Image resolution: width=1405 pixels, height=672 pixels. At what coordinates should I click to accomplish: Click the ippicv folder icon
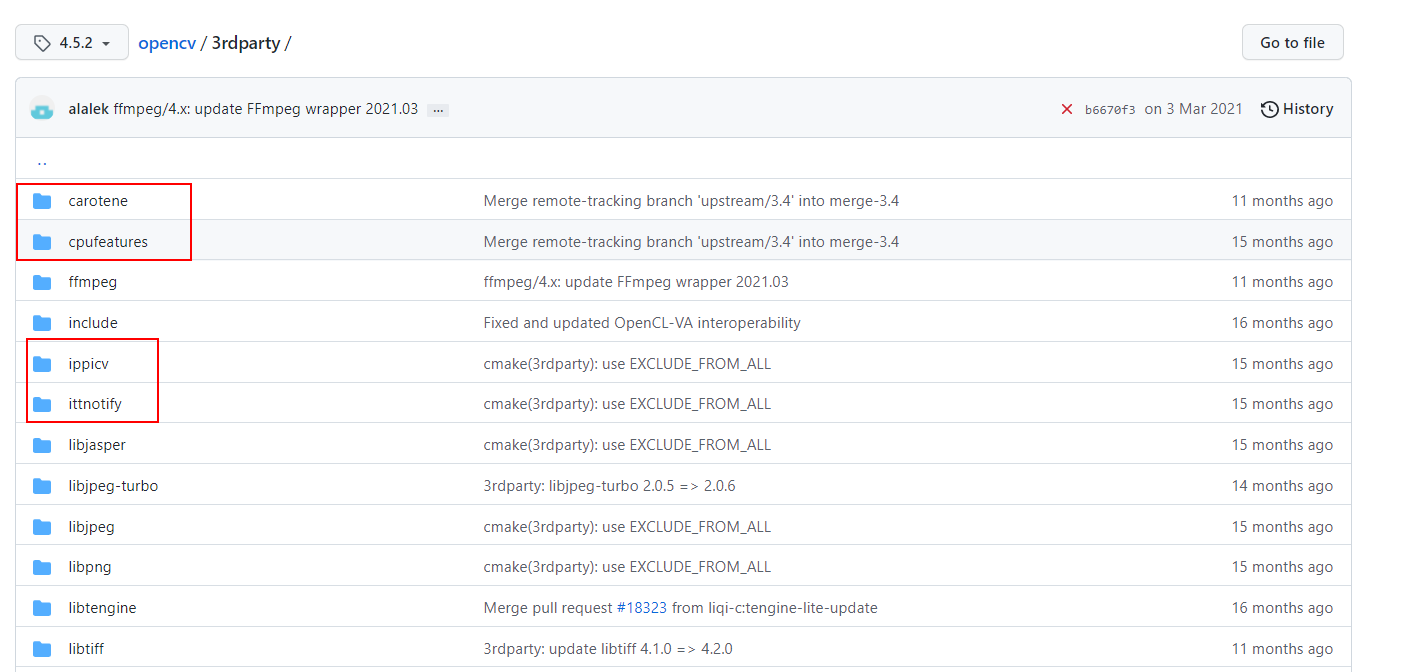click(x=42, y=364)
